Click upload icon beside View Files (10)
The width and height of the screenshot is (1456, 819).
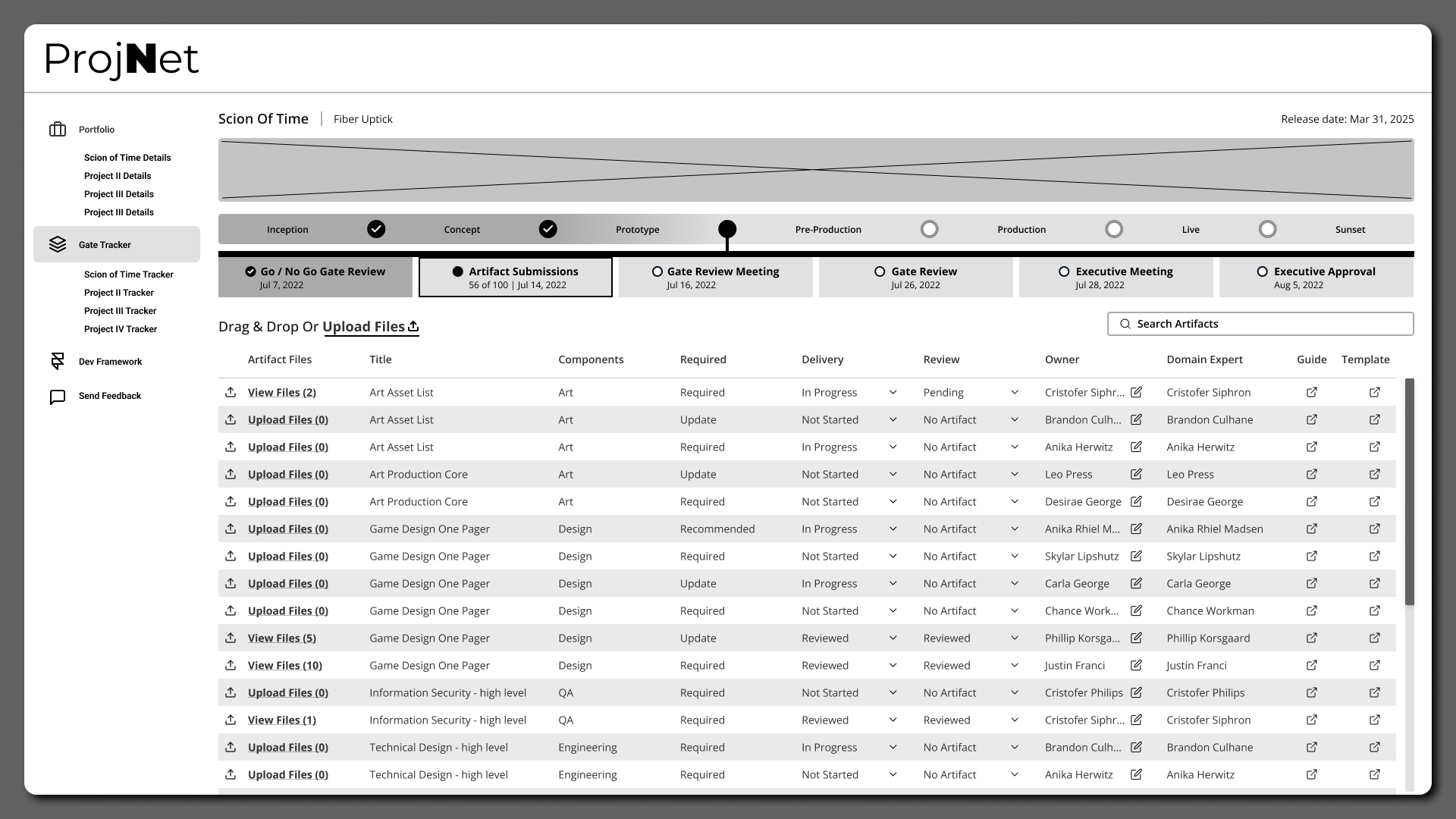(231, 665)
